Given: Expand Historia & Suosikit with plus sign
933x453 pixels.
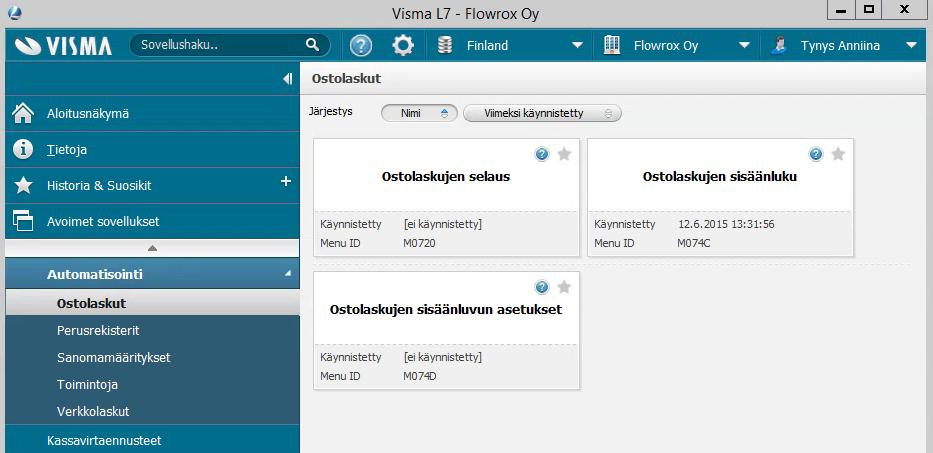Looking at the screenshot, I should point(286,181).
